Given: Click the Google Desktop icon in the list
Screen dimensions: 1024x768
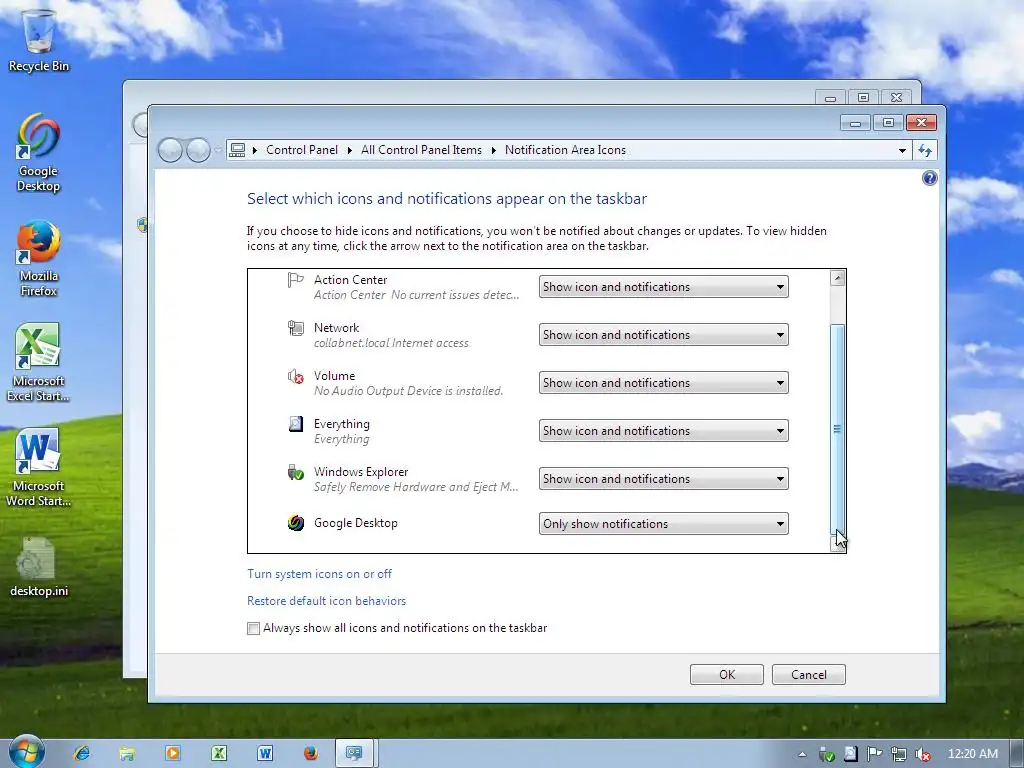Looking at the screenshot, I should (296, 523).
